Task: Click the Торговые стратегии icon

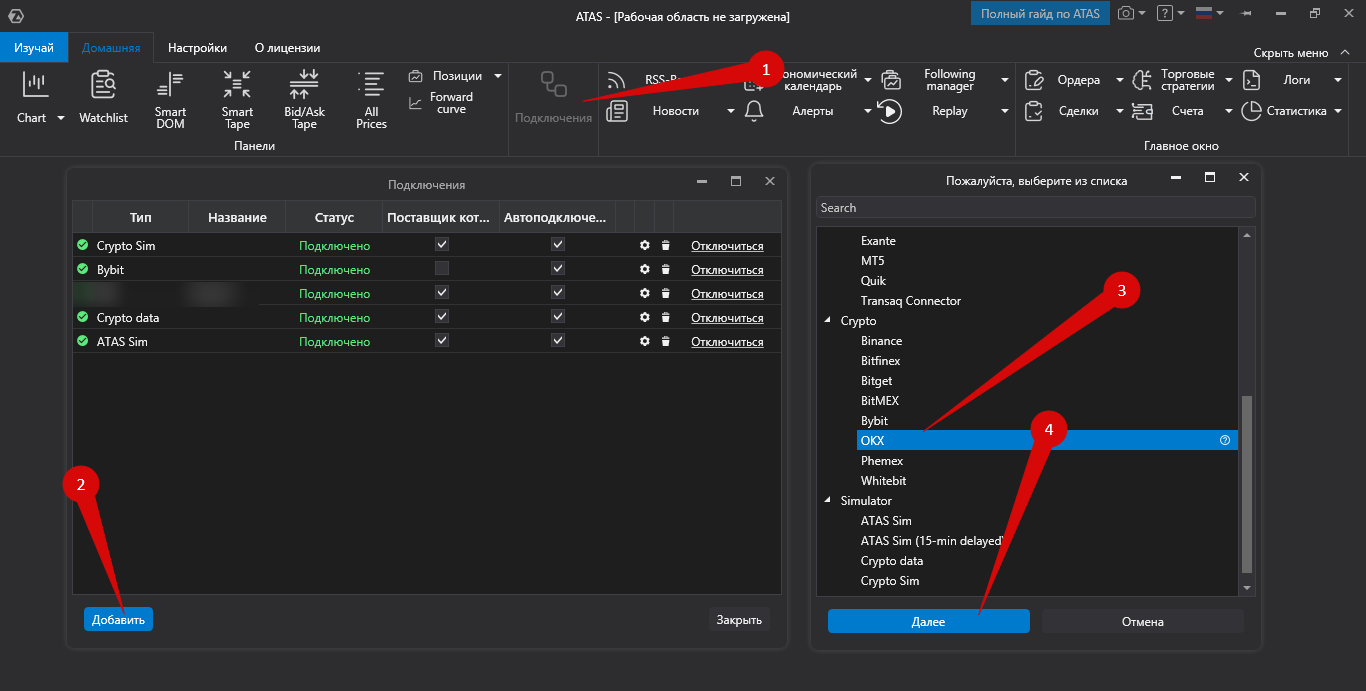Action: [1141, 80]
